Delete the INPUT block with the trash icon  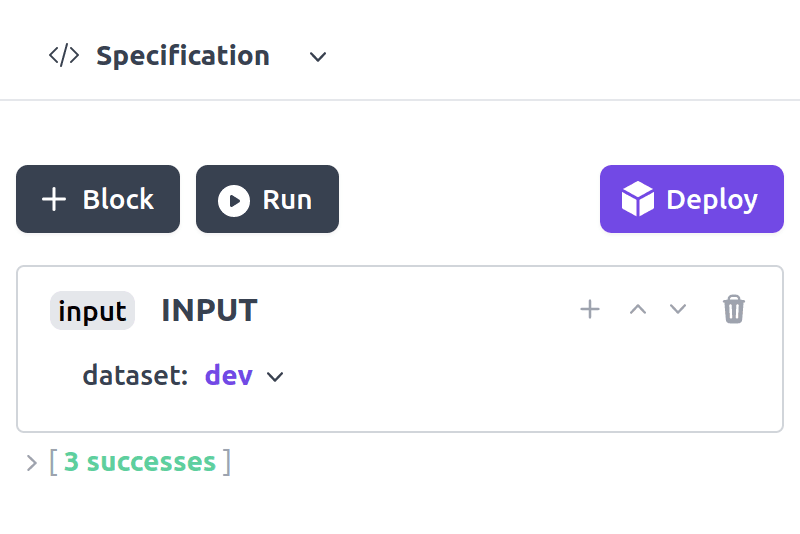[x=734, y=309]
